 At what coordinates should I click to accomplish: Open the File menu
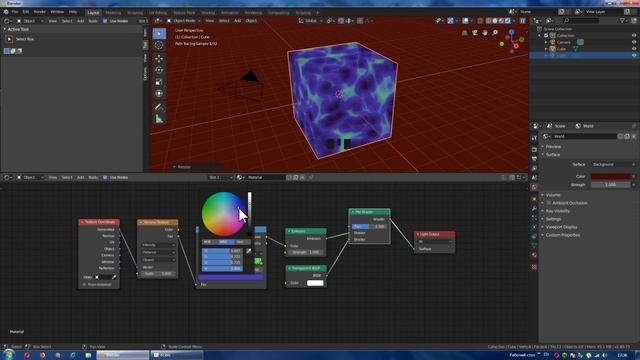(15, 12)
